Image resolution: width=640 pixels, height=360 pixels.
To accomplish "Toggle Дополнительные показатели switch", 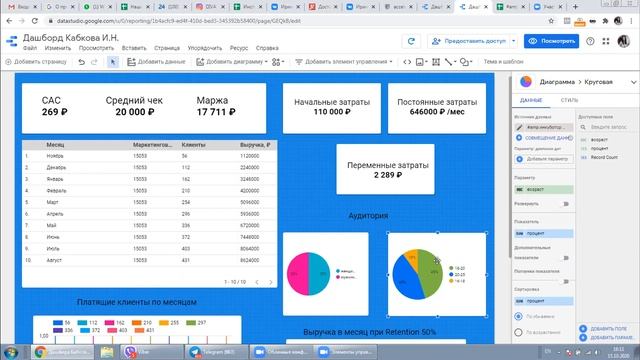I will tap(566, 258).
